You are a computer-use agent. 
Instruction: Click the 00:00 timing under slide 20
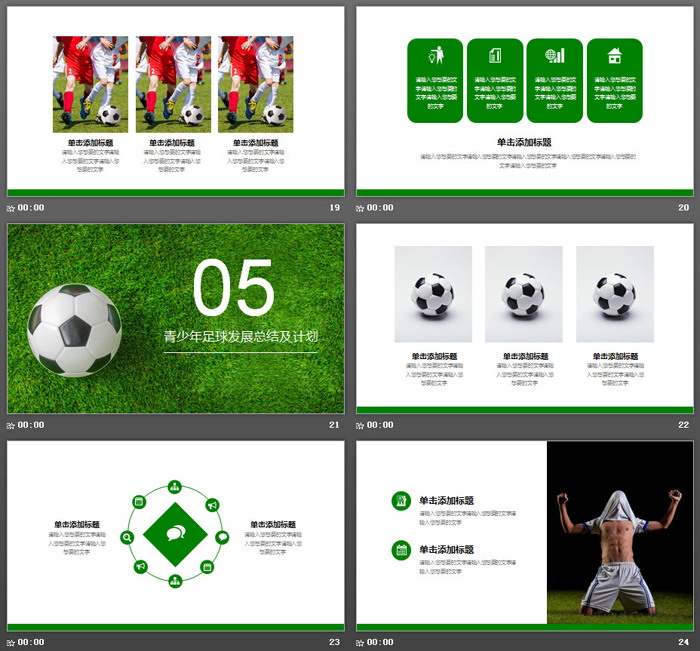pos(380,208)
